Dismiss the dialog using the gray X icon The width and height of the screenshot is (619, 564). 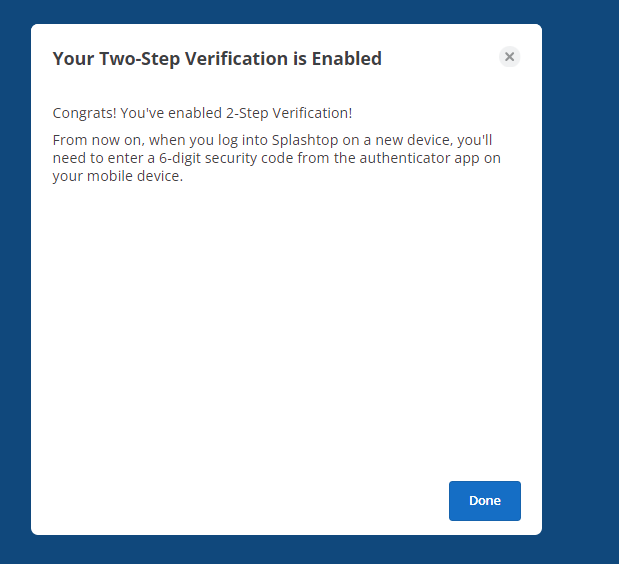509,57
